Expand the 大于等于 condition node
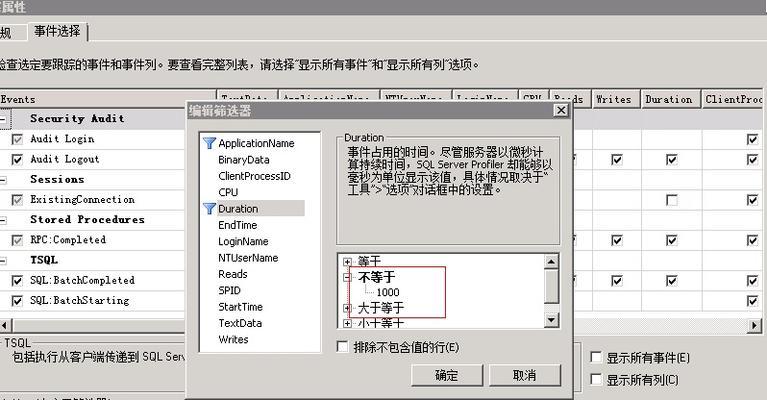Screen dimensions: 767x400 pos(347,308)
